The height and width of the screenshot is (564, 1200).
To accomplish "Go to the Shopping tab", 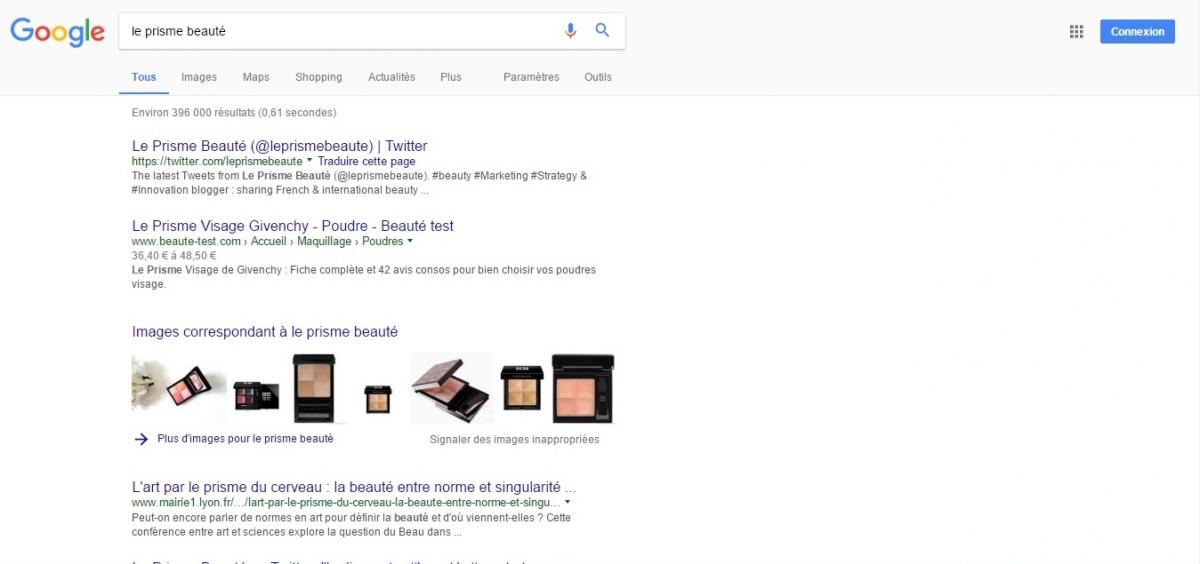I will [319, 77].
